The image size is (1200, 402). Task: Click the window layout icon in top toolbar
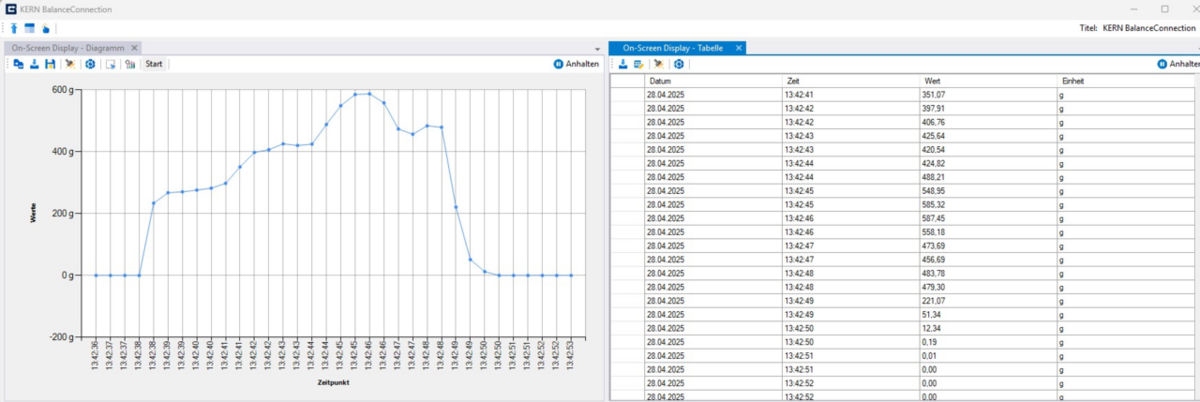[x=29, y=28]
